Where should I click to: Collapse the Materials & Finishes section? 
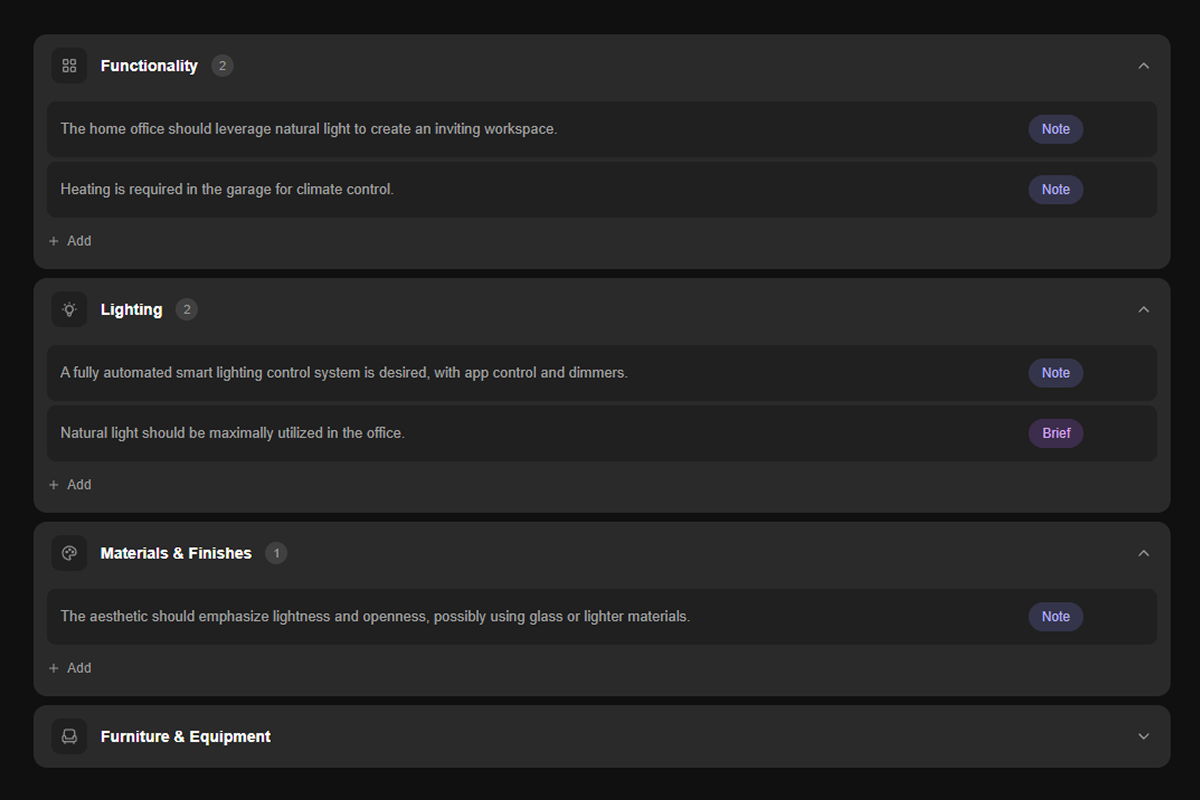coord(1144,553)
